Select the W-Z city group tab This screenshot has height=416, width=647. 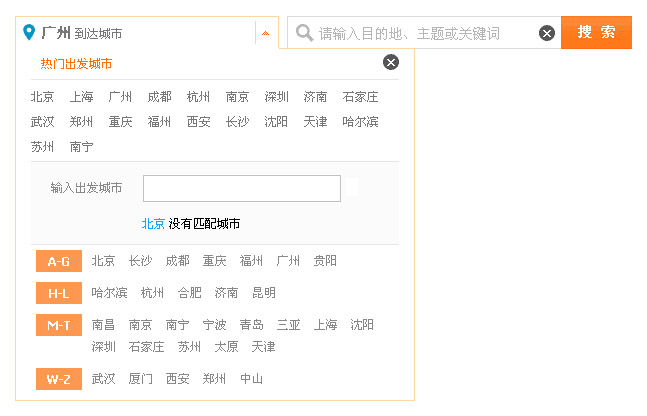[x=58, y=380]
